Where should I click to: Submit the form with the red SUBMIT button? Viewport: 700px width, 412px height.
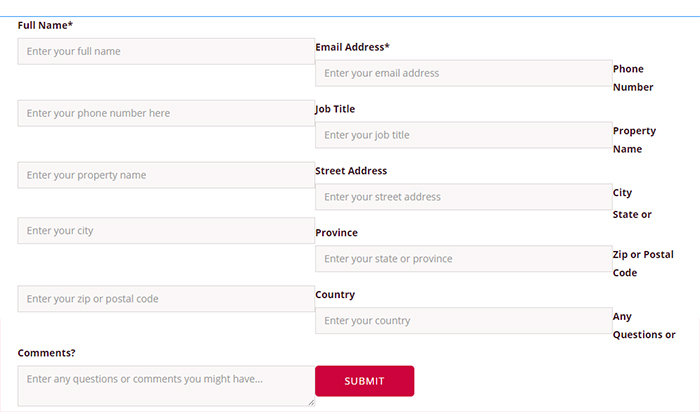click(x=365, y=381)
